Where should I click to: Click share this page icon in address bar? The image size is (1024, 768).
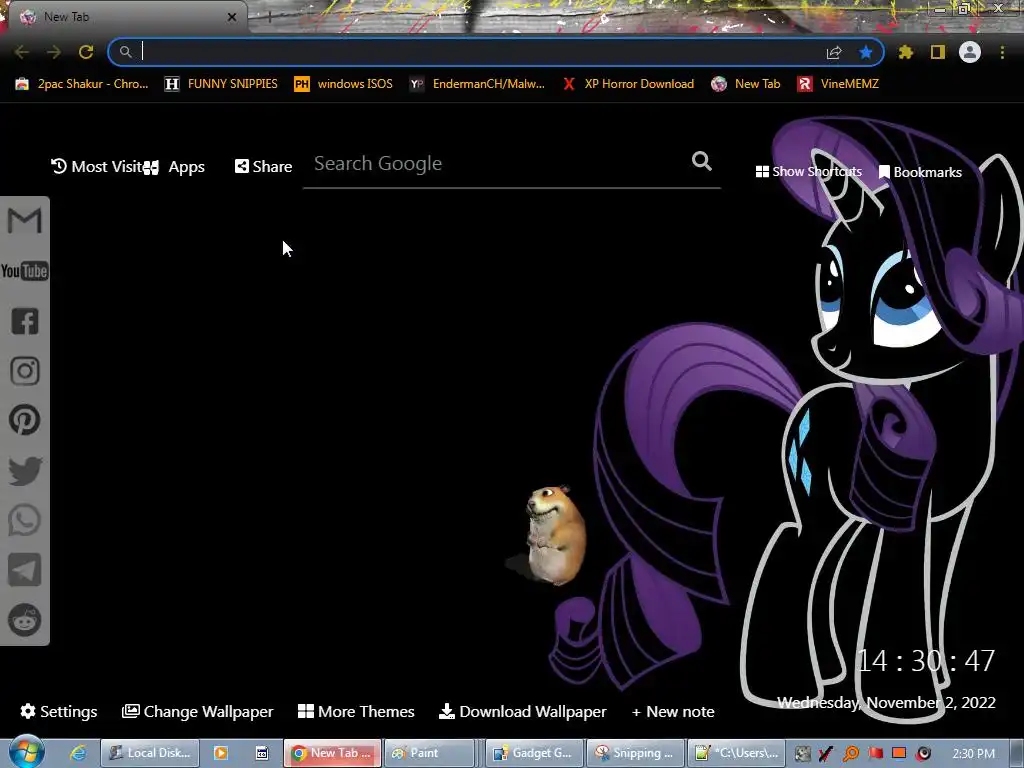click(x=834, y=52)
